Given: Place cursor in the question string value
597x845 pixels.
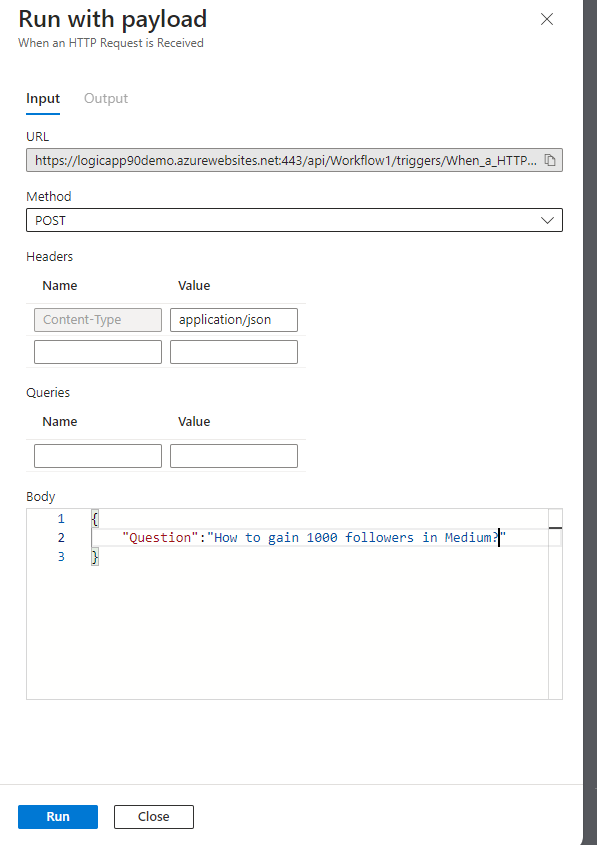Looking at the screenshot, I should coord(357,537).
